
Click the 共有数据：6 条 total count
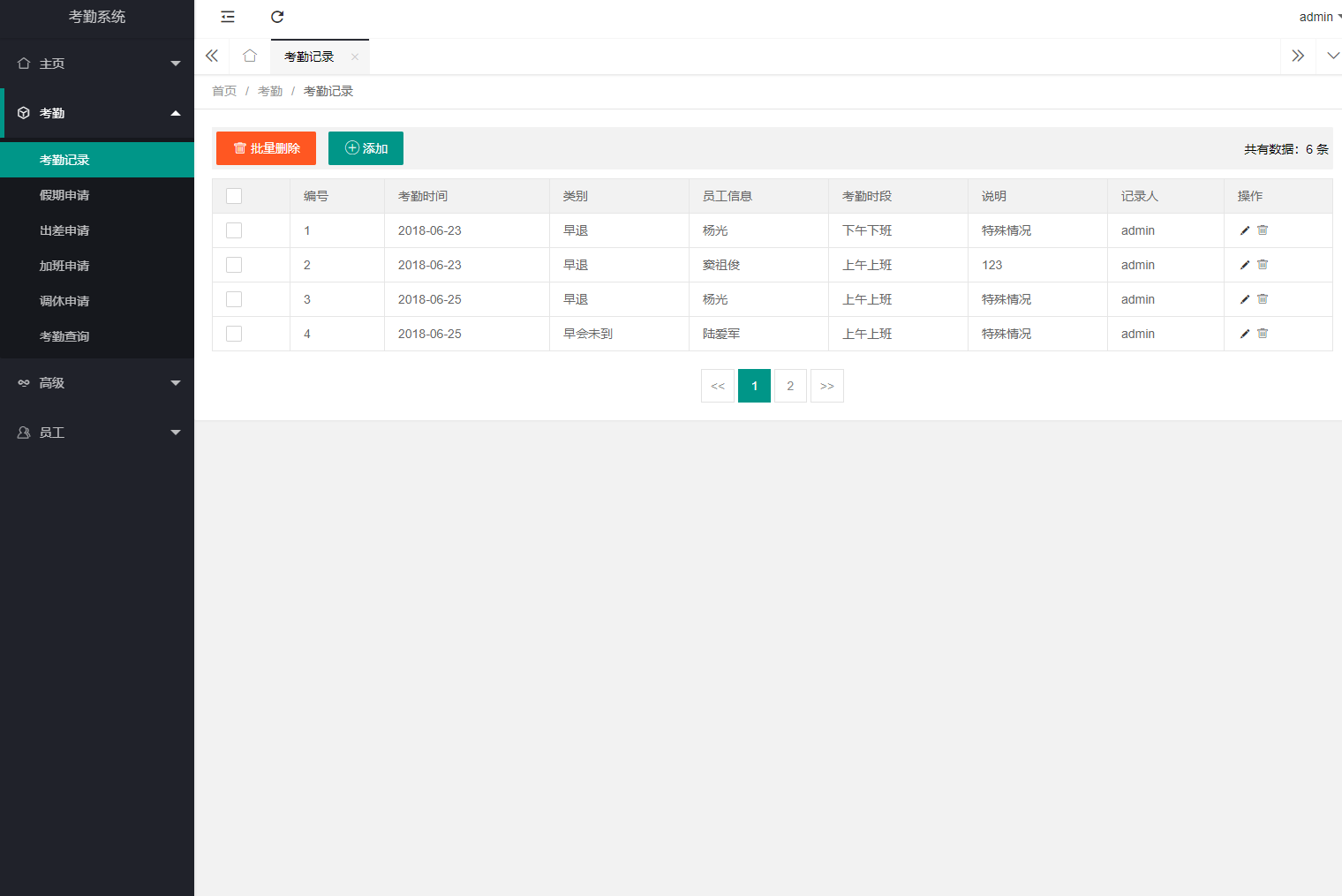point(1286,149)
